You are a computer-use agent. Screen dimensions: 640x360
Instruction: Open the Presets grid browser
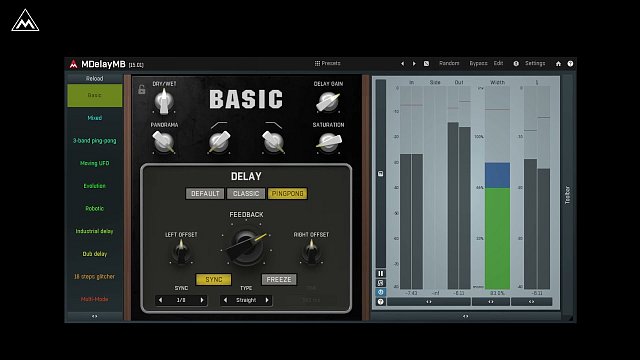[317, 63]
